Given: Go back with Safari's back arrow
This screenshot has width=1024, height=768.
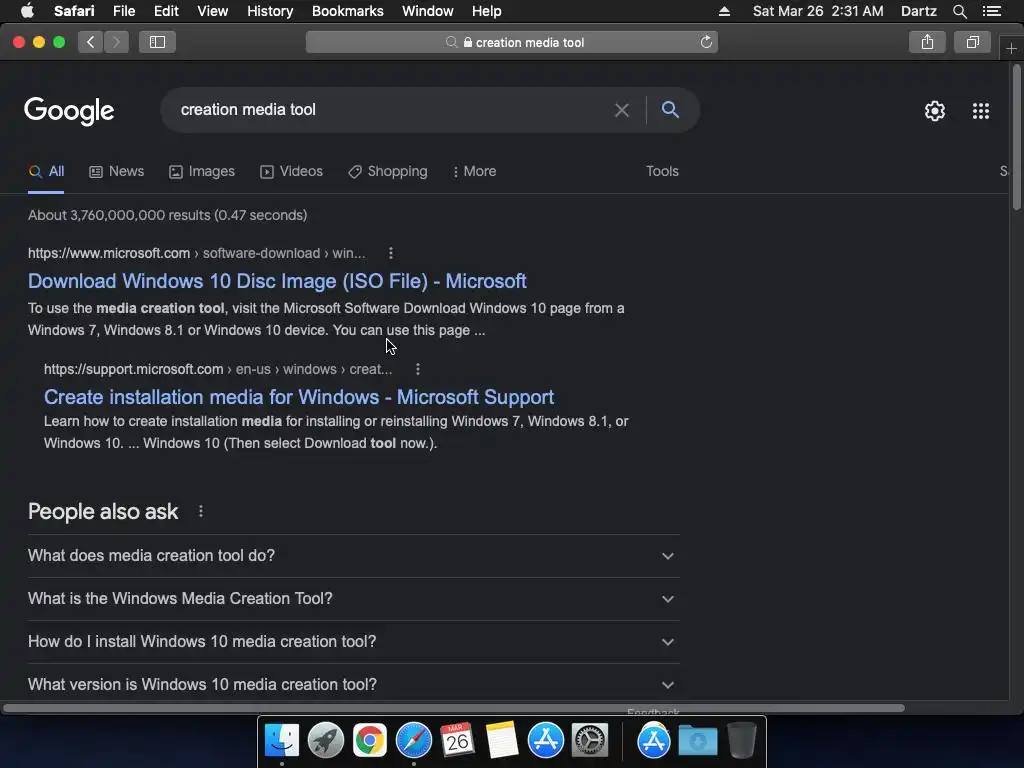Looking at the screenshot, I should click(90, 42).
